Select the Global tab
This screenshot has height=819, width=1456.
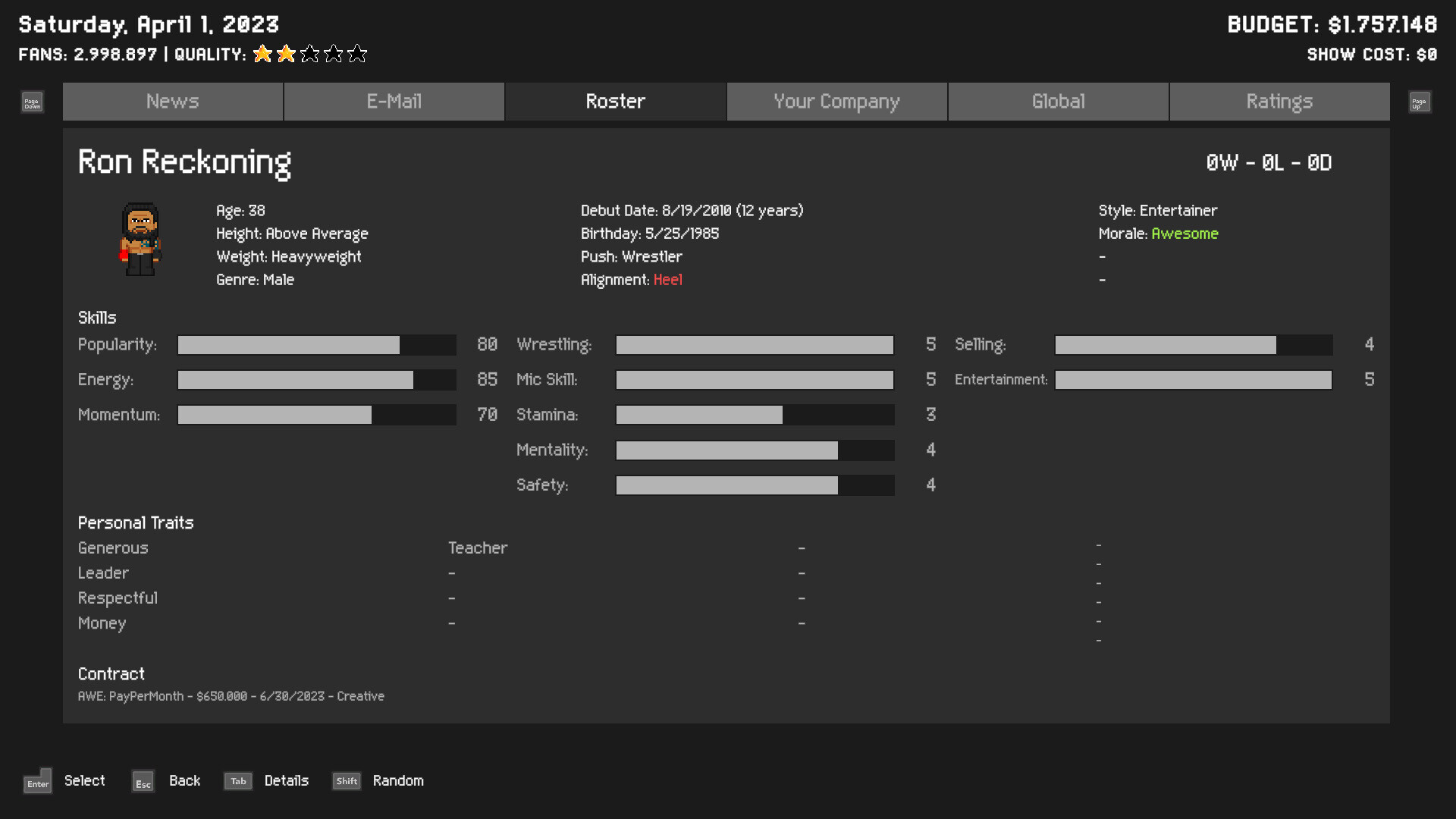tap(1058, 101)
